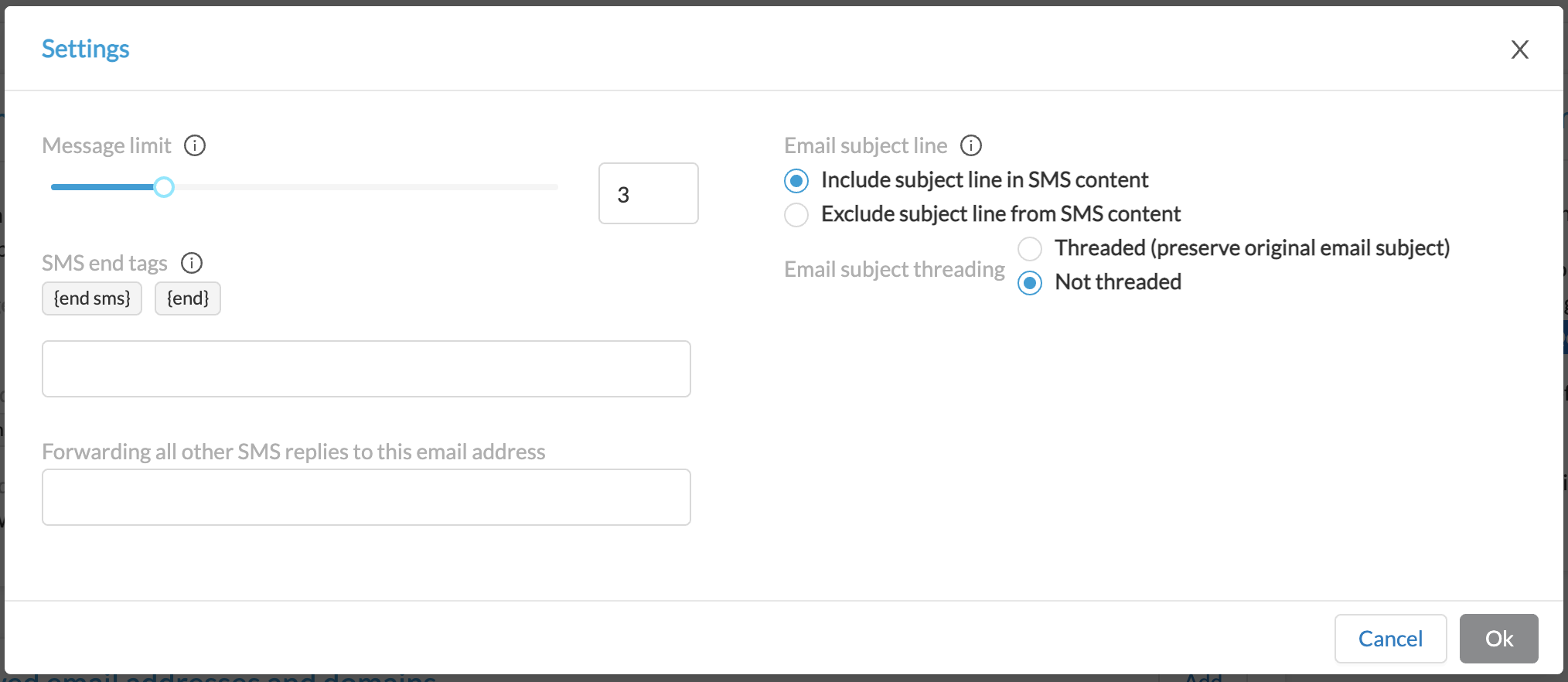
Task: Click the Ok button
Action: click(1499, 639)
